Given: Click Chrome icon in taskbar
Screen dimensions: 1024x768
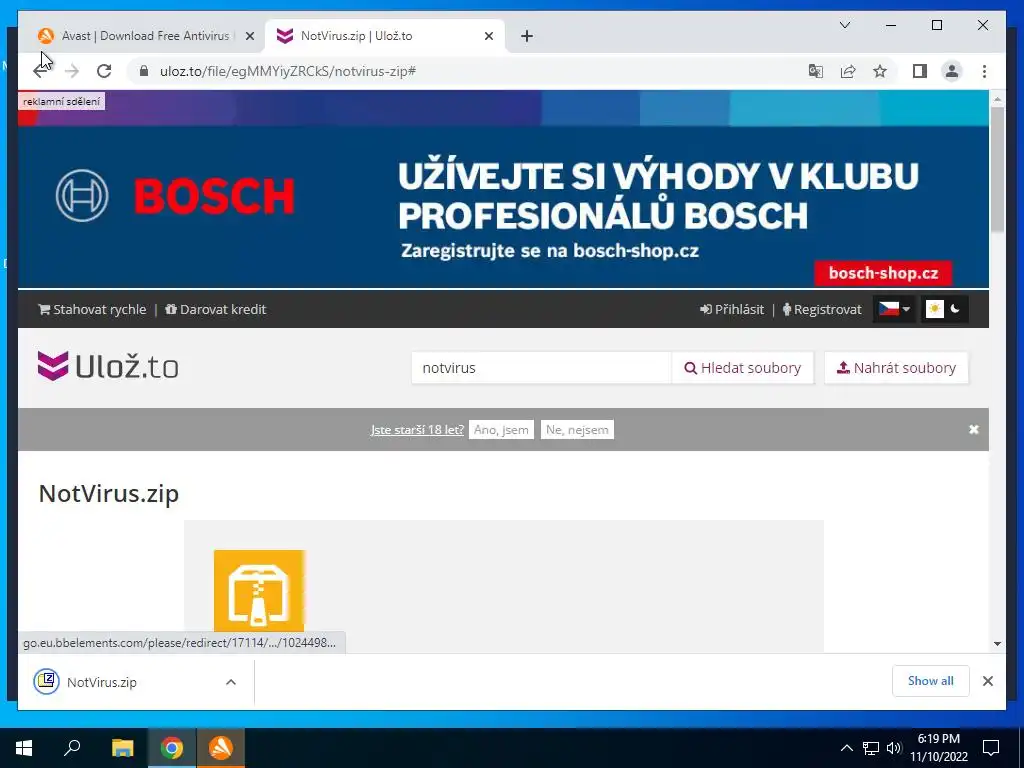Looking at the screenshot, I should pyautogui.click(x=172, y=748).
